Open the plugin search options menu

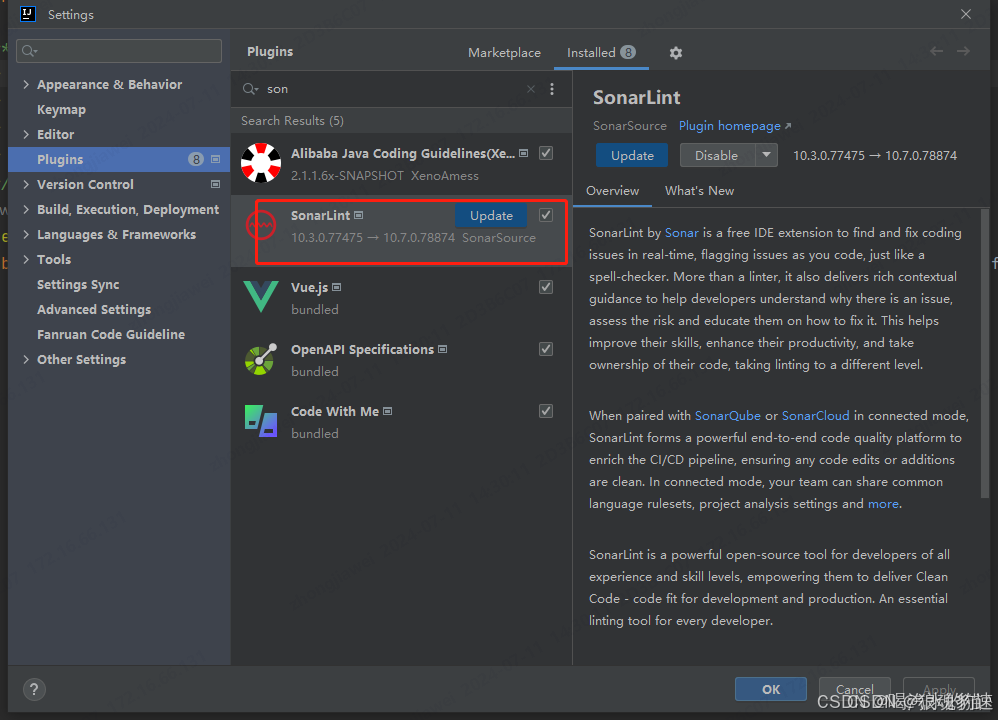click(552, 89)
